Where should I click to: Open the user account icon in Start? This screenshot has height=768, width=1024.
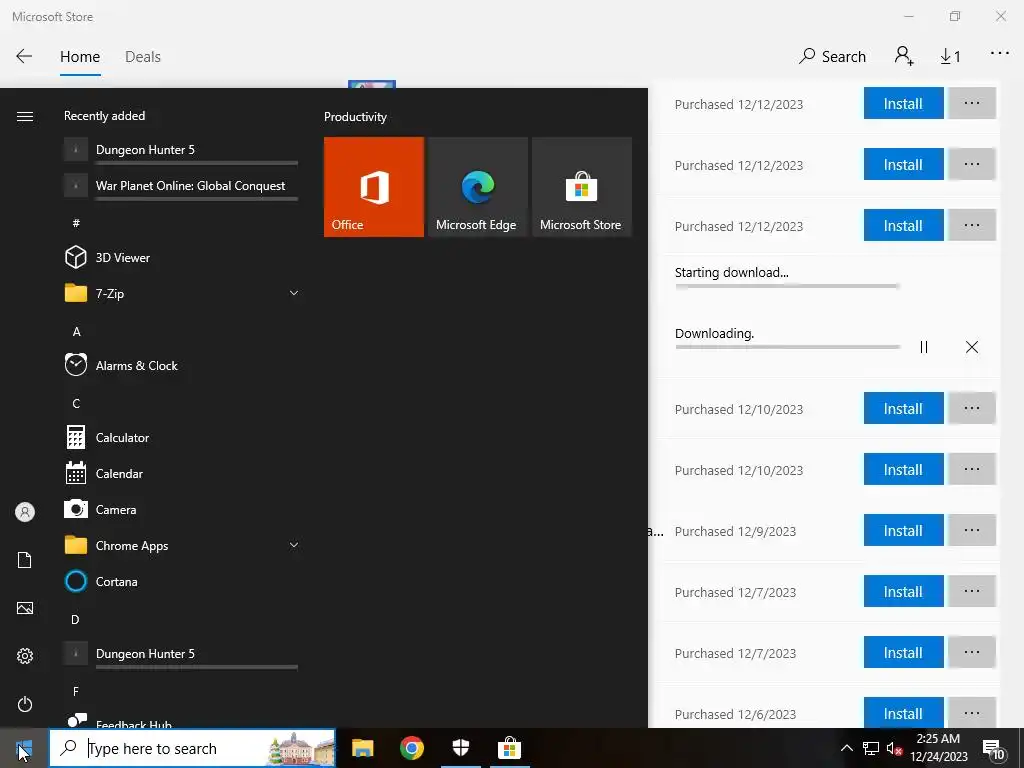click(25, 512)
